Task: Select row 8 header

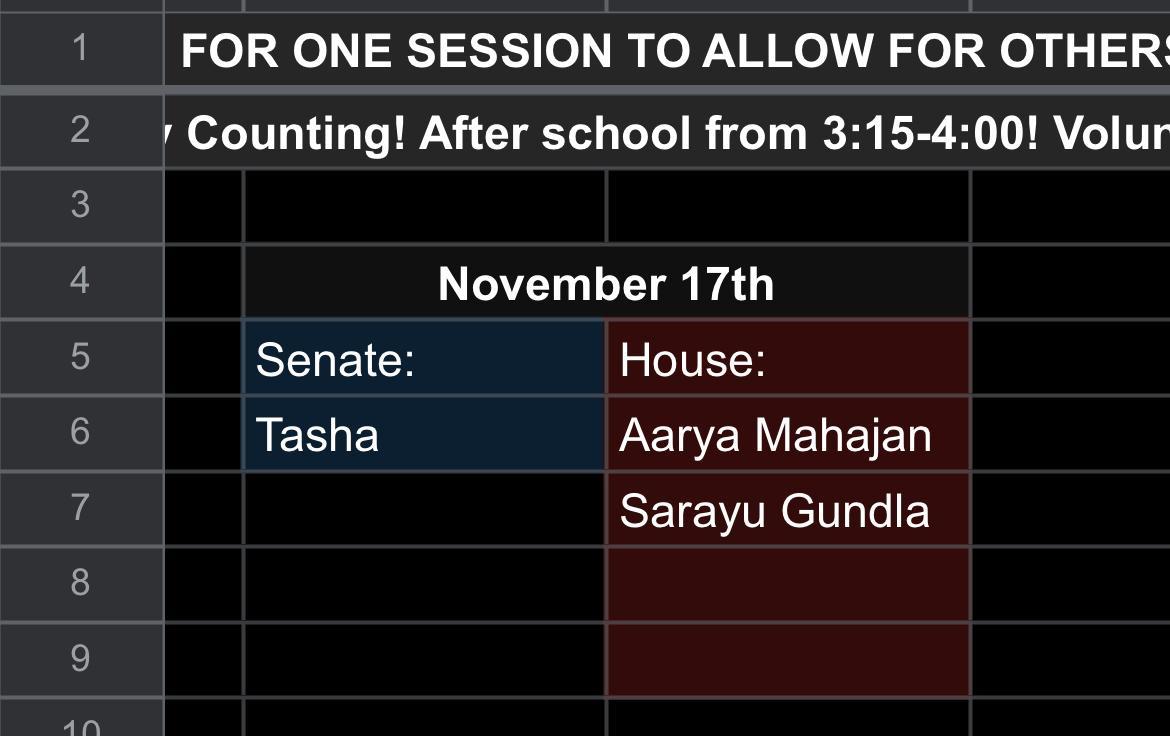Action: (x=81, y=583)
